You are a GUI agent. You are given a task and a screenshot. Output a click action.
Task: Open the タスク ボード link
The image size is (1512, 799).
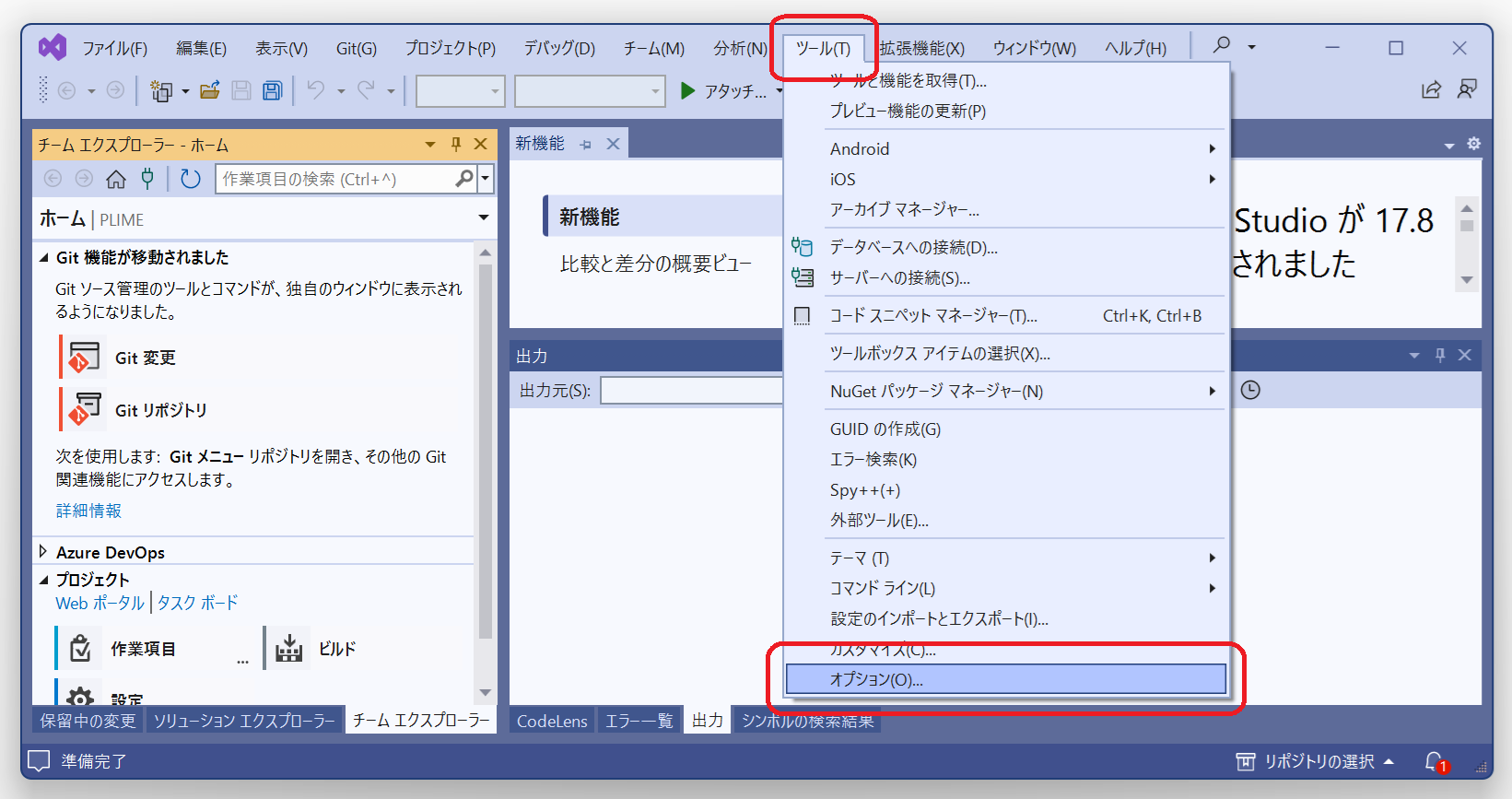click(197, 603)
